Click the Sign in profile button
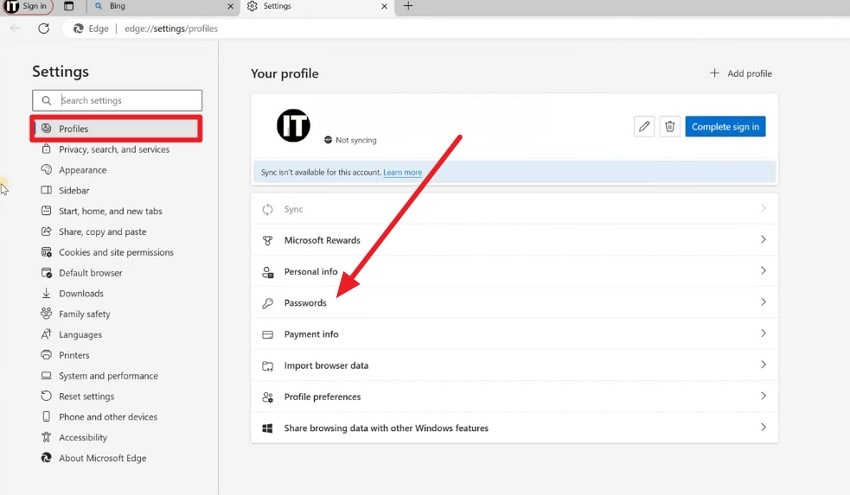The height and width of the screenshot is (495, 850). pos(27,7)
